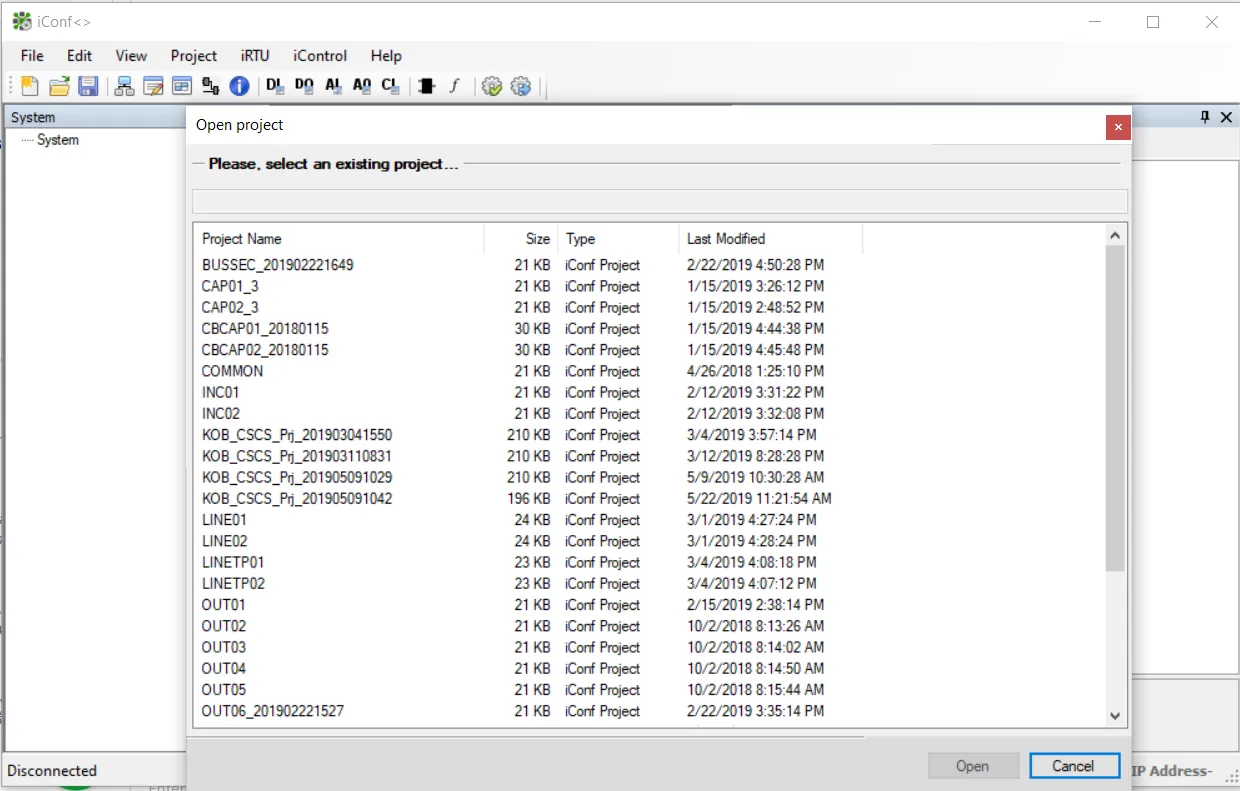
Task: Select project LINETP02
Action: point(233,583)
